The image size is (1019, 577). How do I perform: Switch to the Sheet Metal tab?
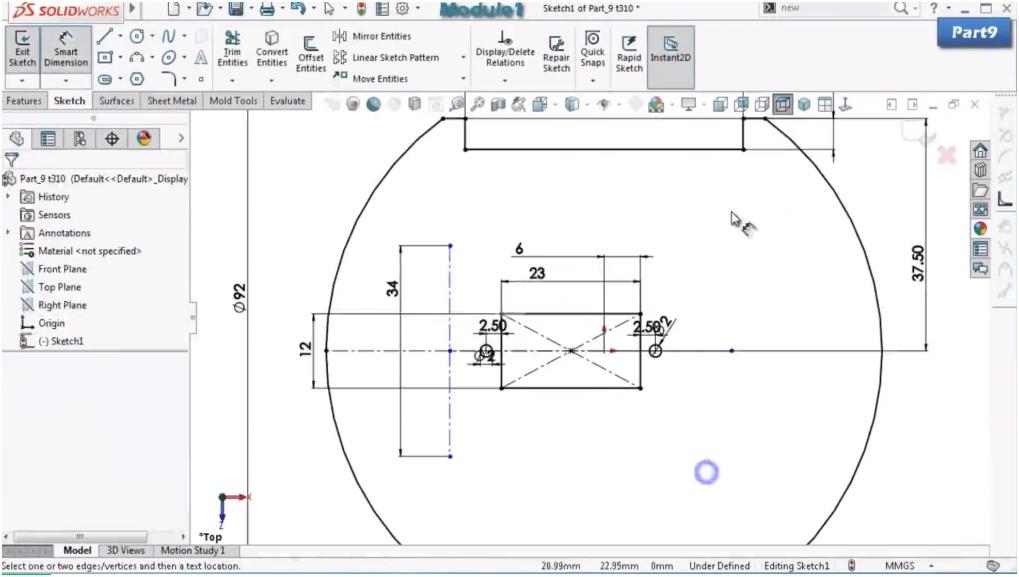pyautogui.click(x=172, y=101)
